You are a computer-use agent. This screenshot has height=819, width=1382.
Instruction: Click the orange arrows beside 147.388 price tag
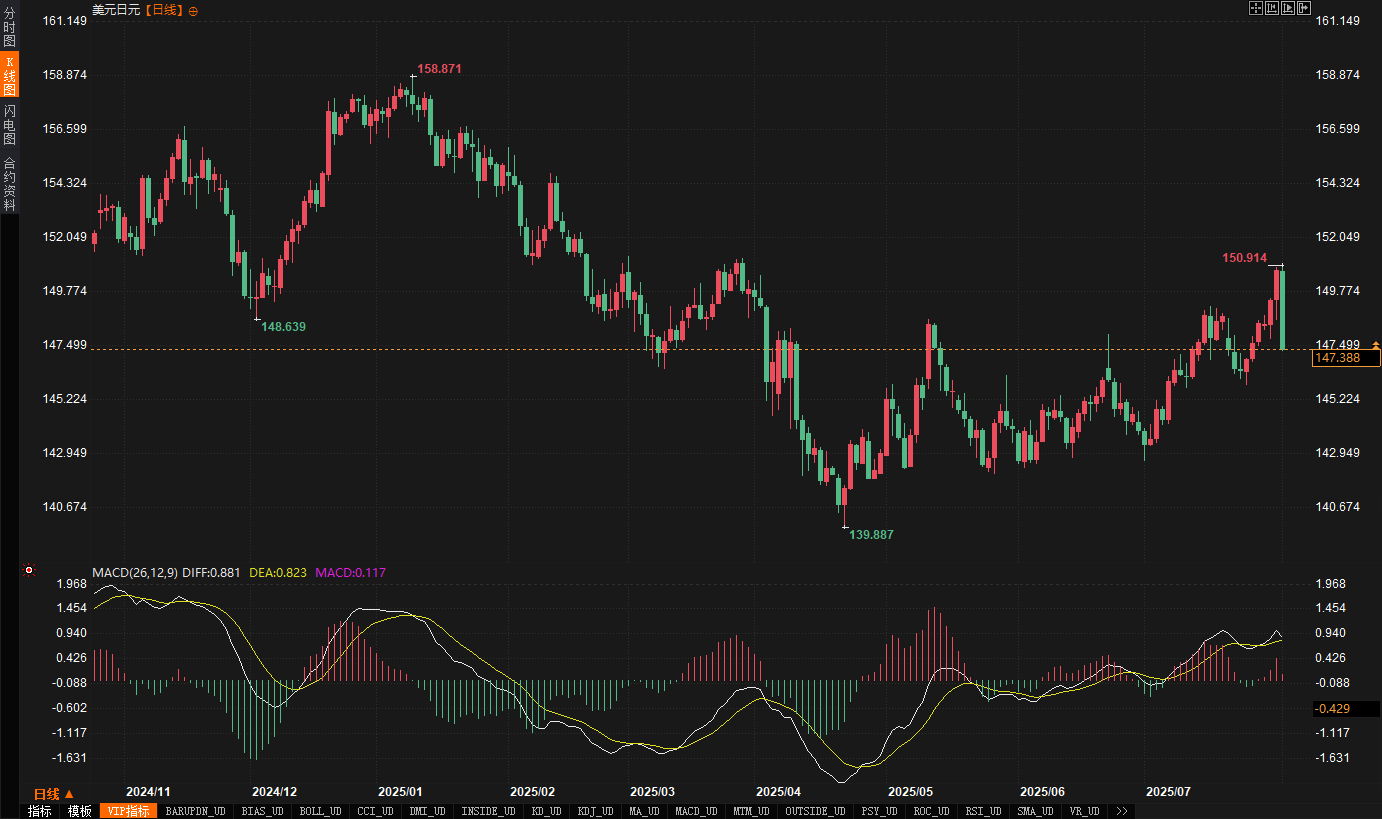pos(1375,346)
